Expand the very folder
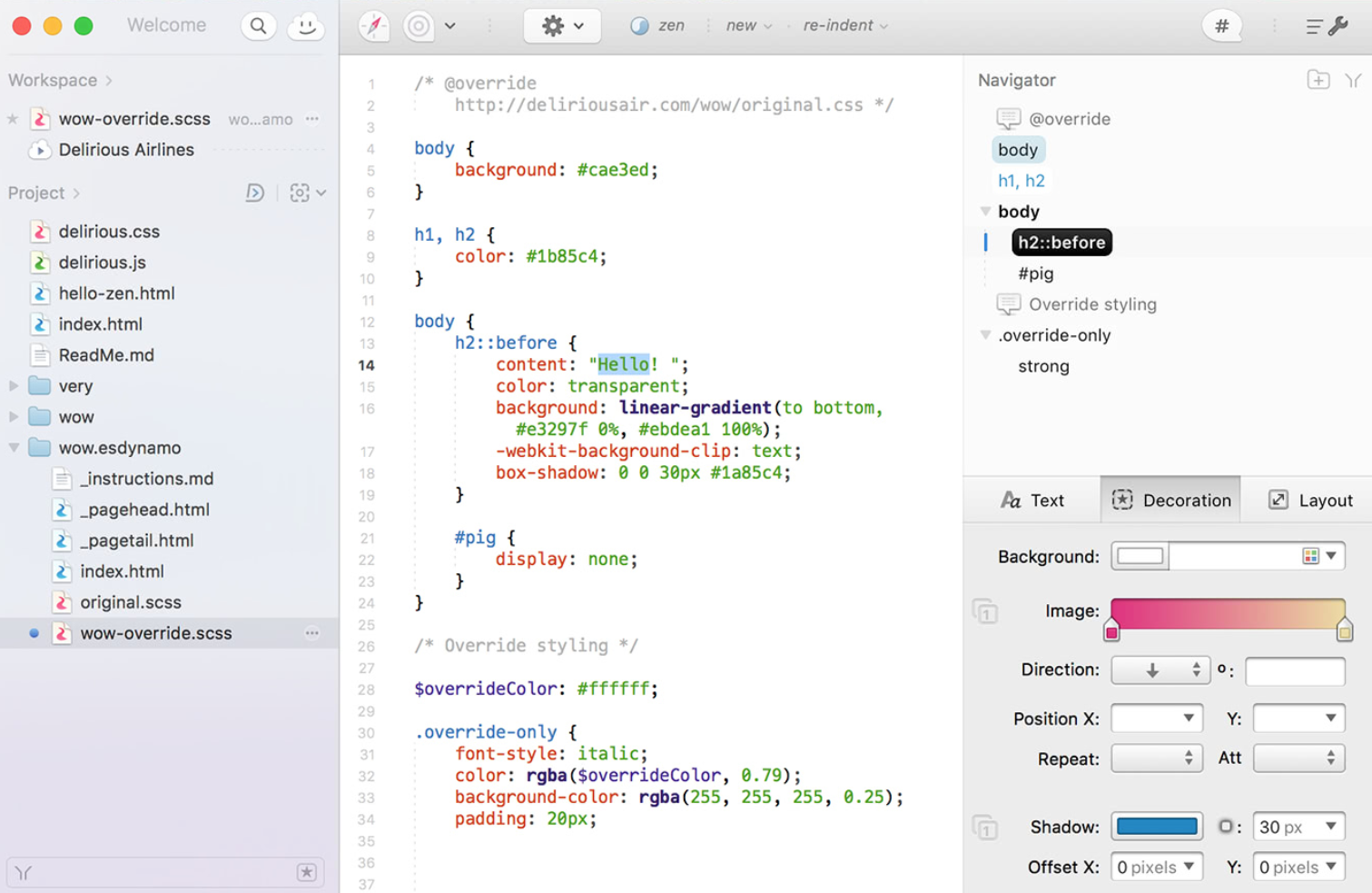The image size is (1372, 893). tap(14, 386)
